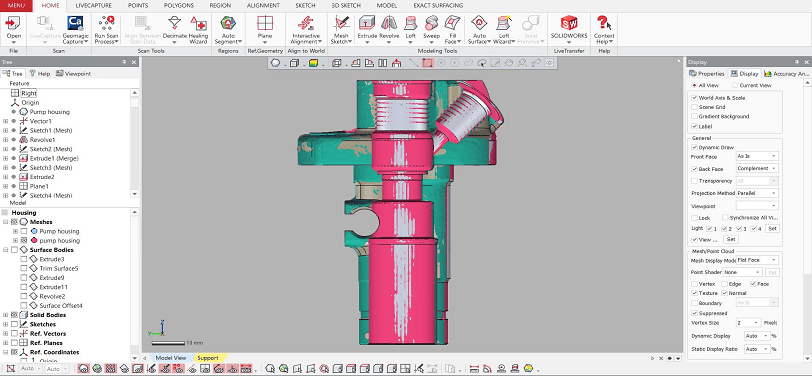Screen dimensions: 812x376
Task: Open the Dynamic Display Auto dropdown
Action: coord(757,336)
